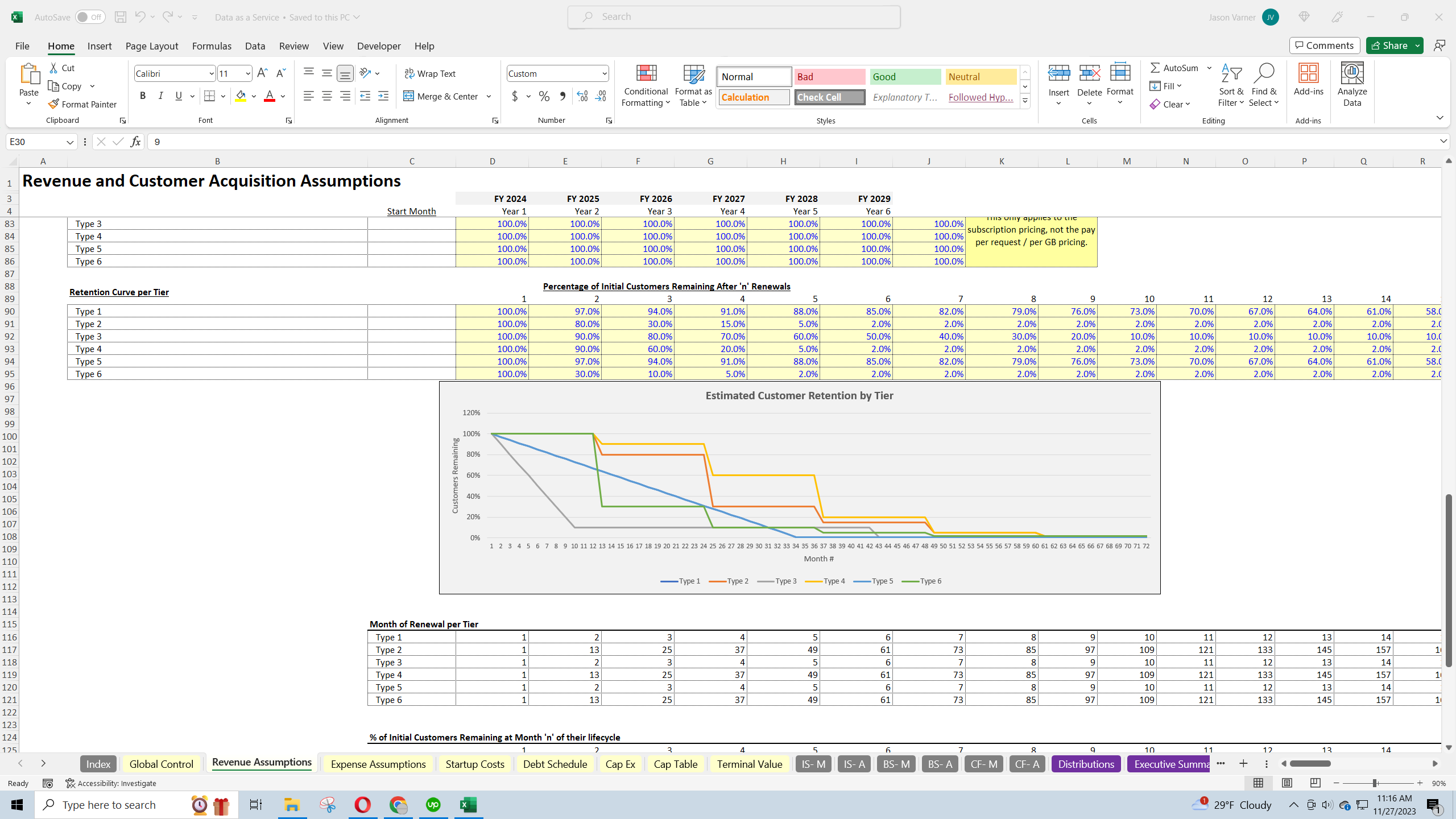Open Sort & Filter
Image resolution: width=1456 pixels, height=819 pixels.
click(1230, 85)
